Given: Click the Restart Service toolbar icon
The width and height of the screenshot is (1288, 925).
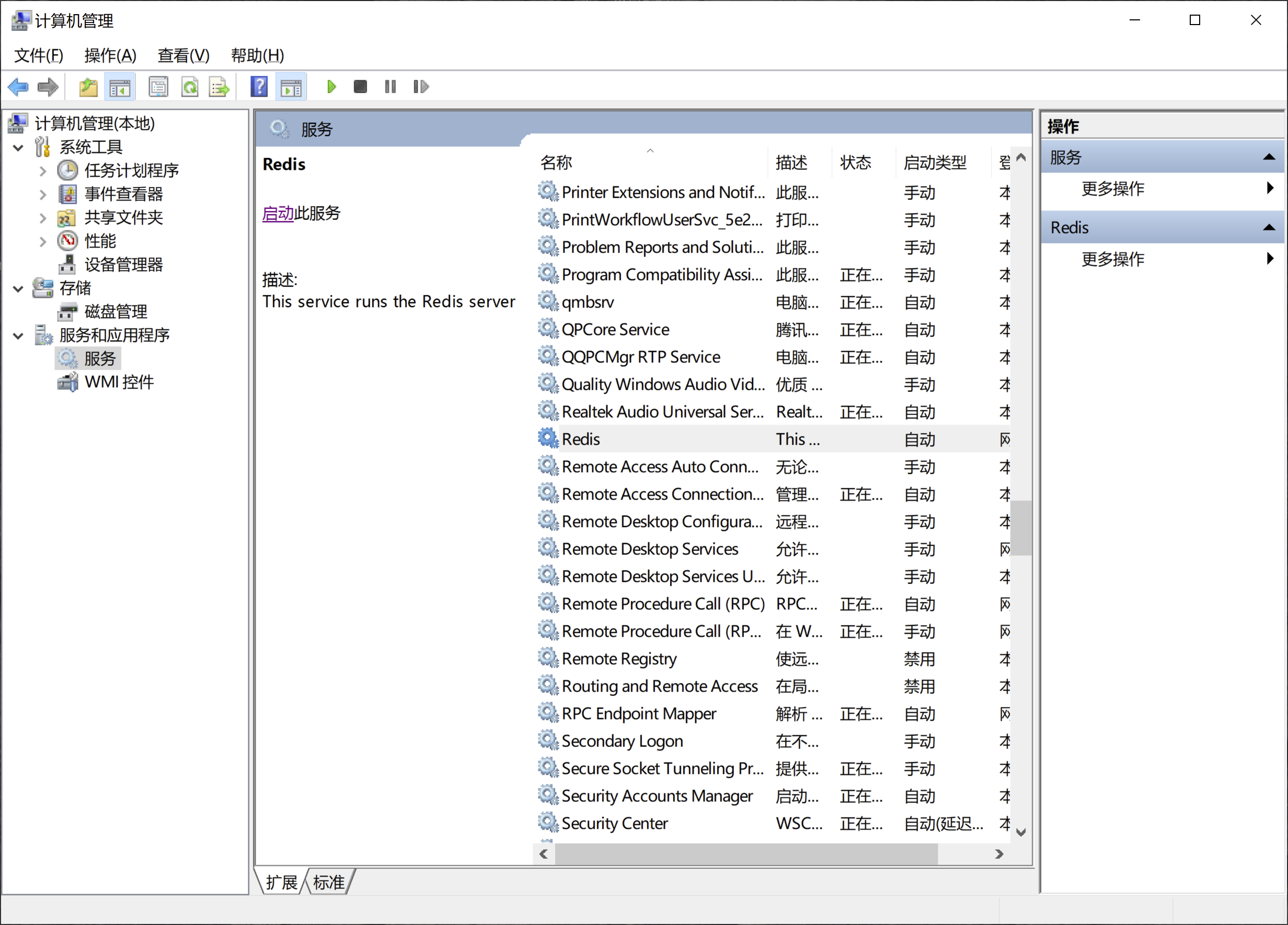Looking at the screenshot, I should click(421, 87).
